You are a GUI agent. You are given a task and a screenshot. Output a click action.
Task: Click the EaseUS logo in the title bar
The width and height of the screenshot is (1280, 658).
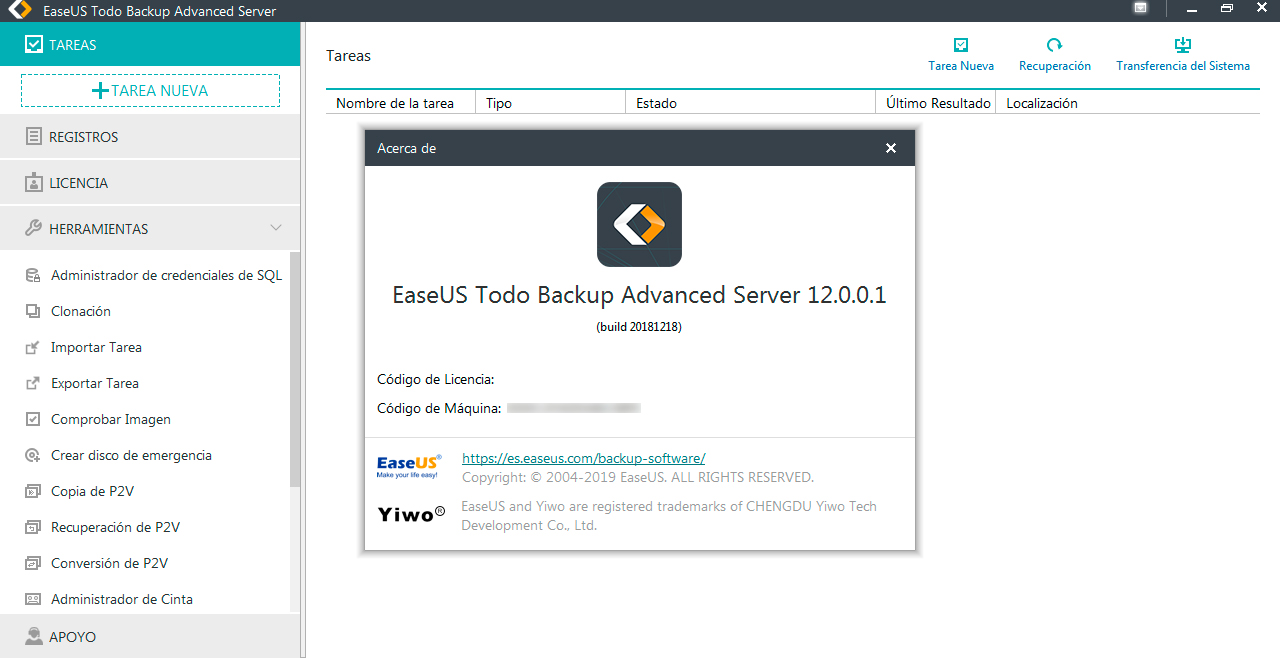click(x=20, y=11)
